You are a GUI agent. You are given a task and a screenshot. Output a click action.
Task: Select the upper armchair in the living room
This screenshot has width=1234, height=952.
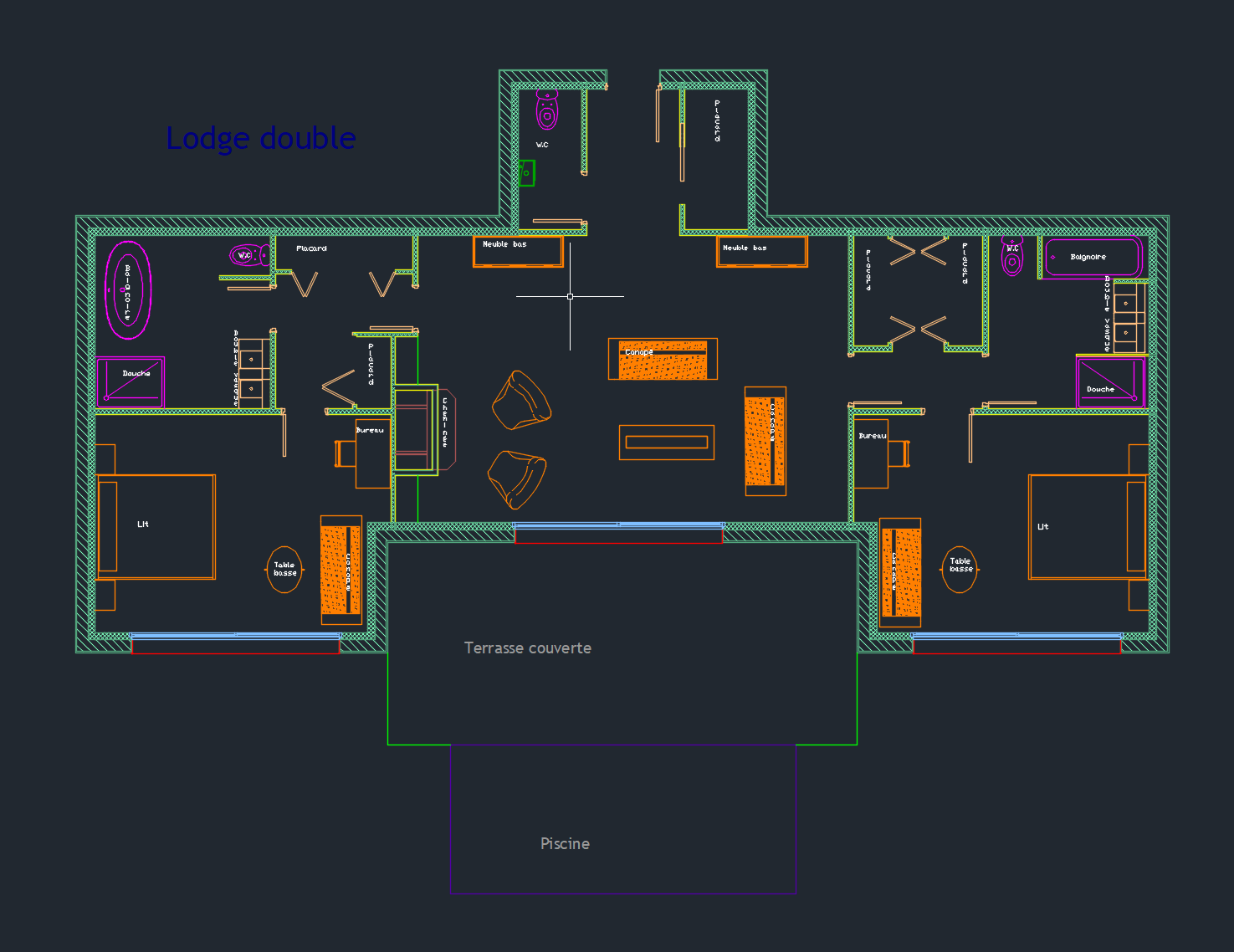(x=521, y=401)
